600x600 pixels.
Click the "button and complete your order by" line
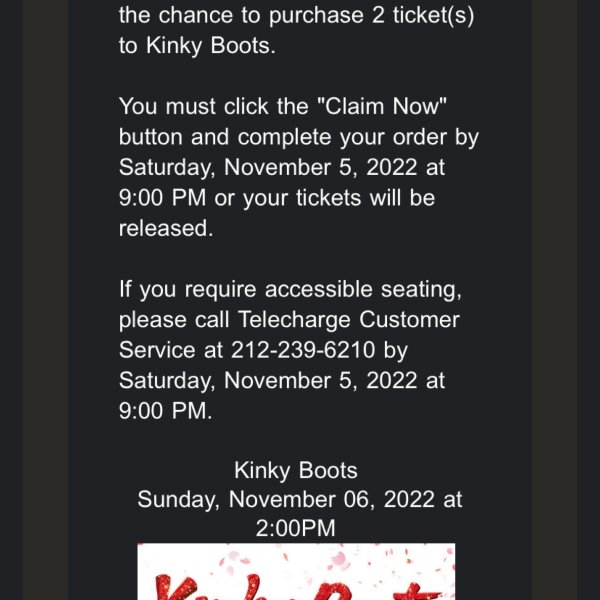click(x=299, y=137)
